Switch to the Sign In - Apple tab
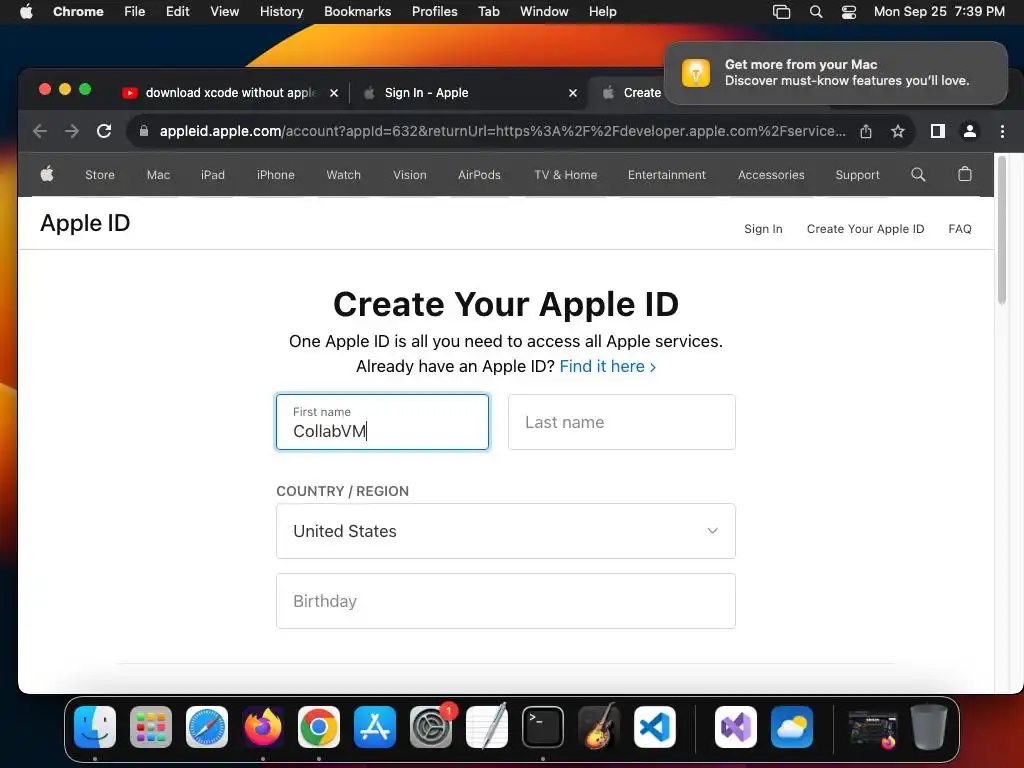This screenshot has height=768, width=1024. point(468,93)
